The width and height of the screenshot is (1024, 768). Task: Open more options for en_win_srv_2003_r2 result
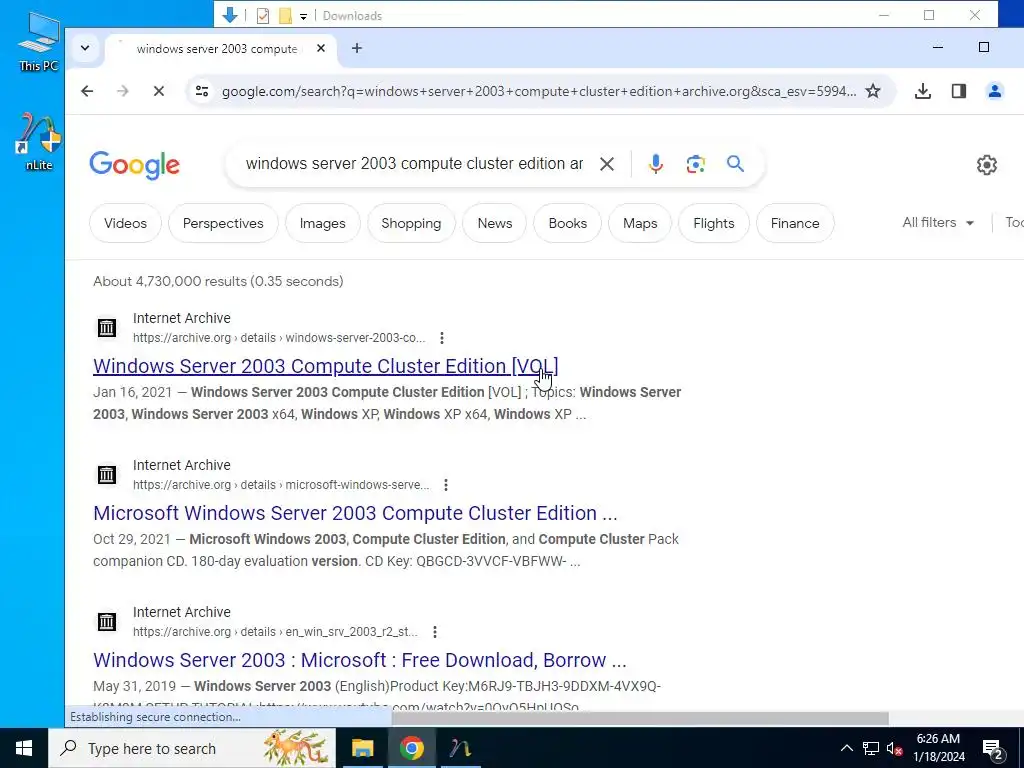[435, 632]
